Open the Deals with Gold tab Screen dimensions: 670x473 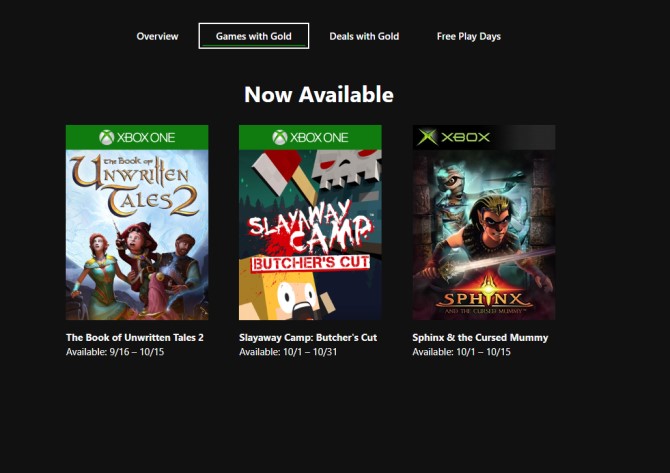coord(364,36)
